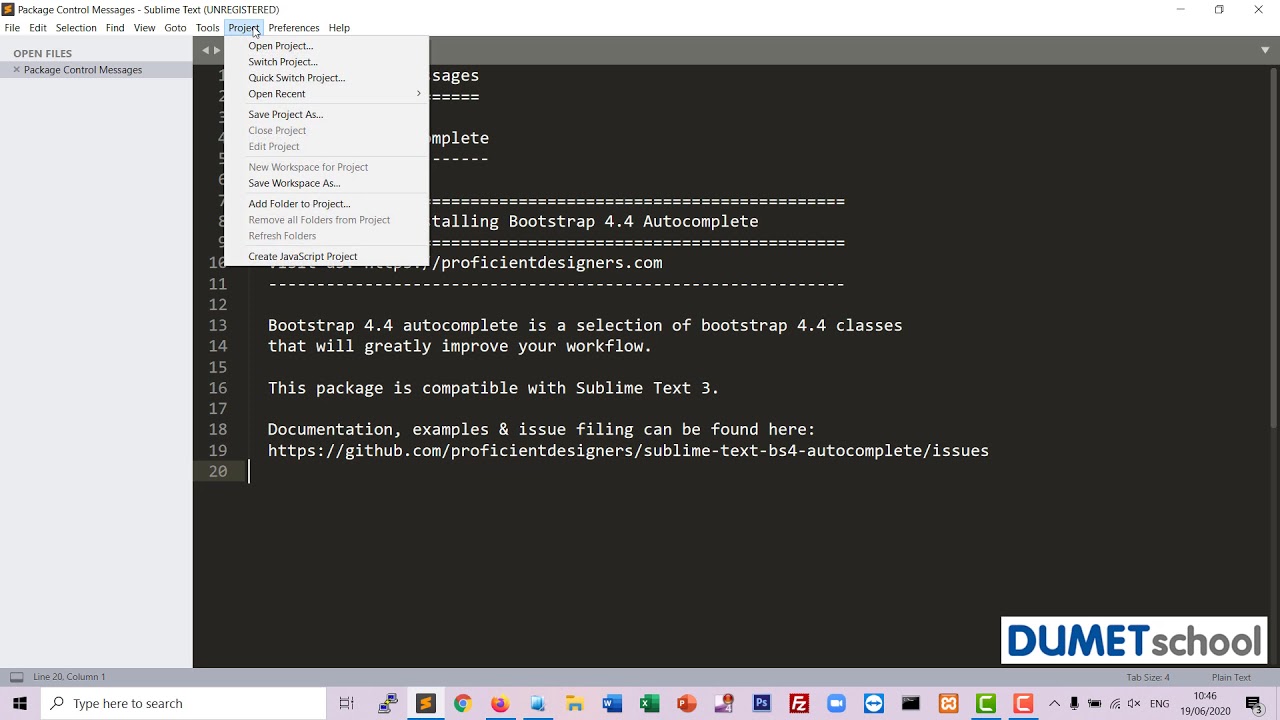
Task: Select Package Control Messages in open files
Action: point(83,70)
